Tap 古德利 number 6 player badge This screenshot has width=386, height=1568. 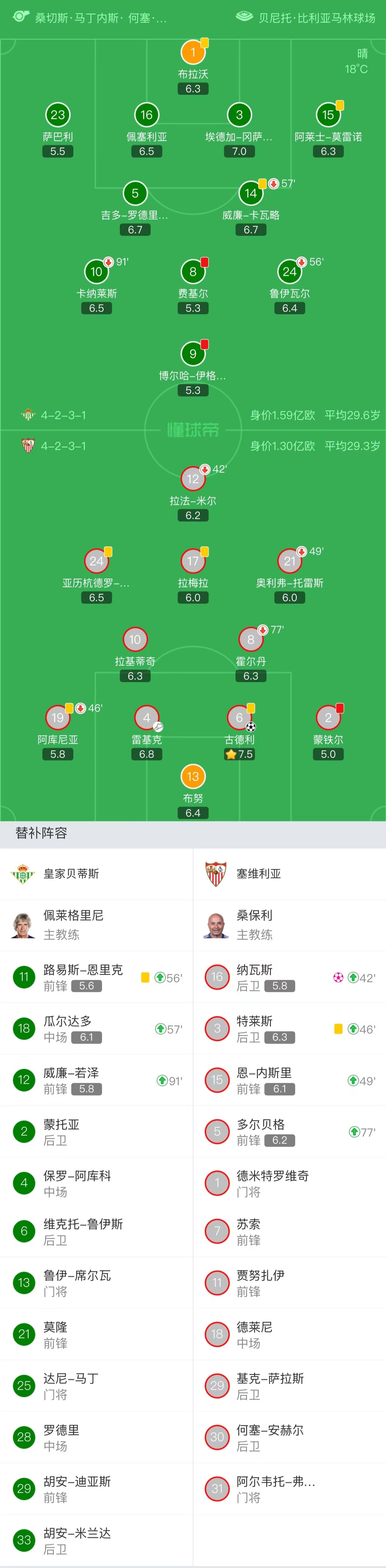[x=240, y=718]
